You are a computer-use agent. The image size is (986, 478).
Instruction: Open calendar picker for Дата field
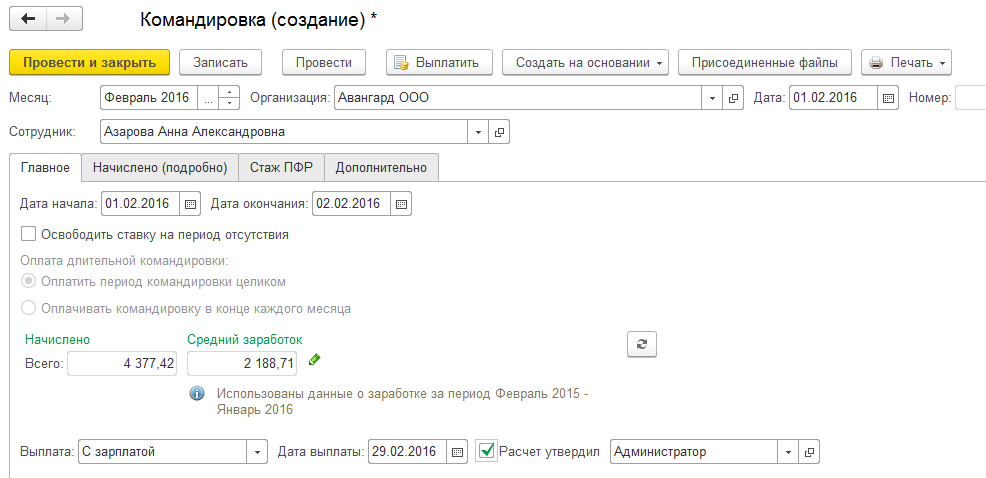[x=888, y=98]
